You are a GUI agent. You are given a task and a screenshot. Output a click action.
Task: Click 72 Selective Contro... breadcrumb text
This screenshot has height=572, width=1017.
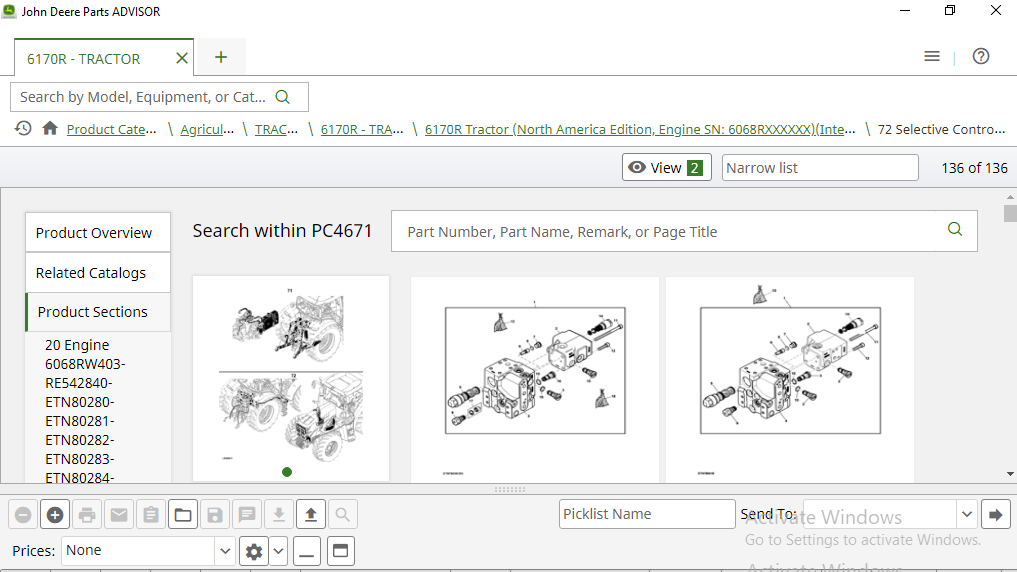941,129
